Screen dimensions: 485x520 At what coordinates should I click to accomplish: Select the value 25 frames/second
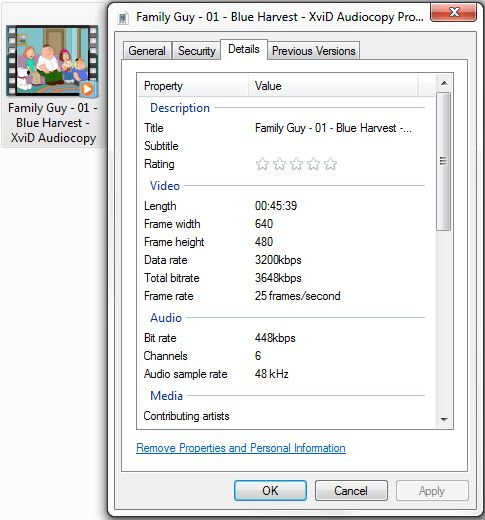tap(298, 296)
